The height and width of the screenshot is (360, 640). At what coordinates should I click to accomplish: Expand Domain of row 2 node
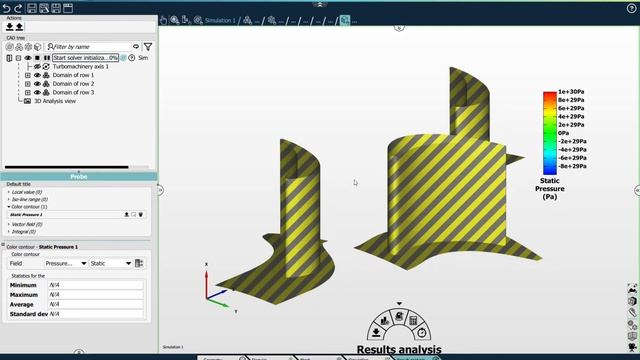coord(28,84)
